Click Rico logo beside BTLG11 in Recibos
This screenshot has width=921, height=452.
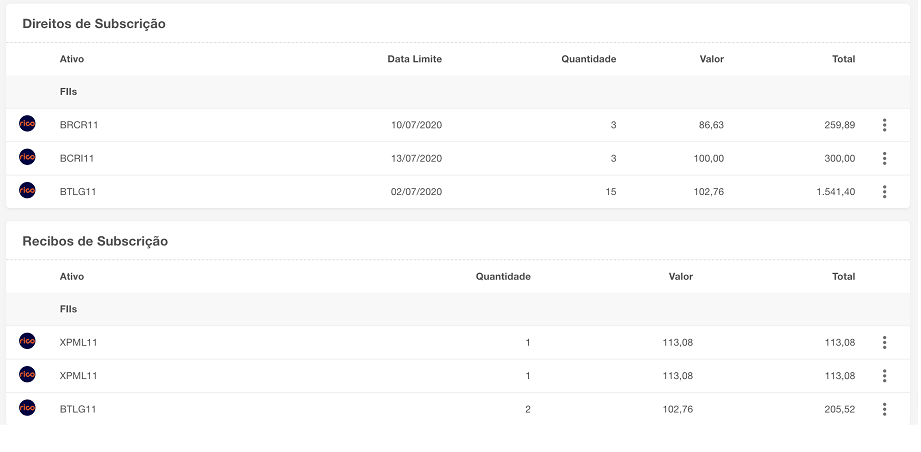coord(27,408)
